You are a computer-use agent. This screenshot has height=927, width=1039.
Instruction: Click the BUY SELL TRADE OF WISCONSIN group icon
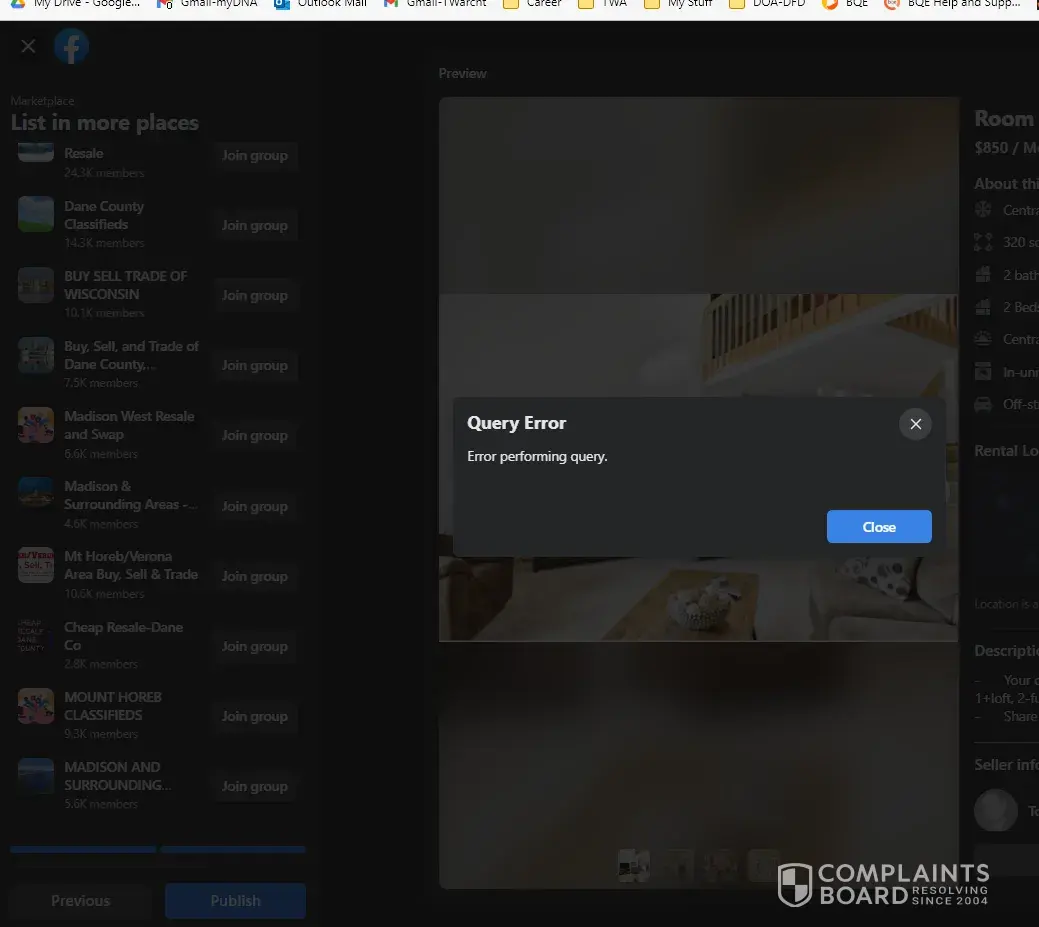pyautogui.click(x=36, y=285)
